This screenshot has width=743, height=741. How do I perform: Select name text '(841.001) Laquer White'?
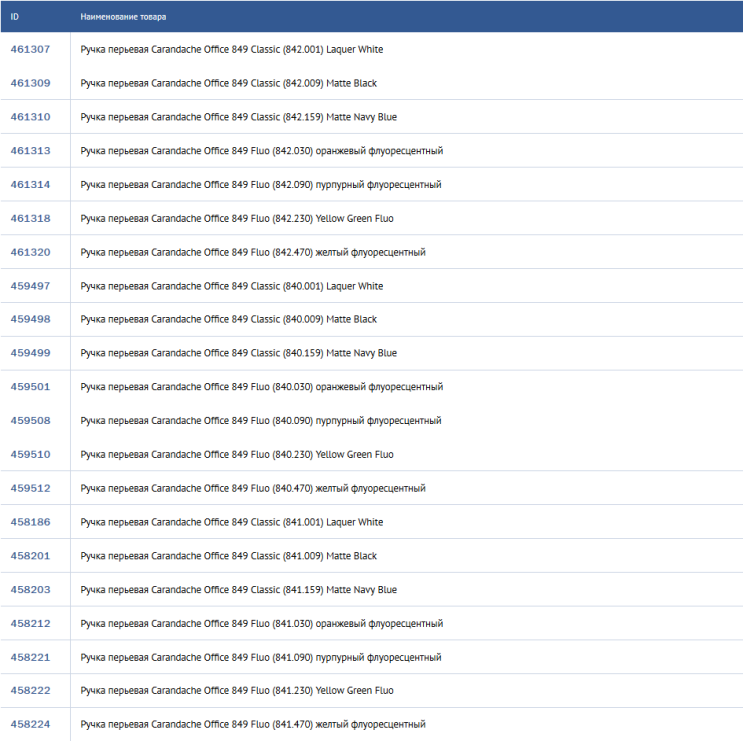(333, 522)
